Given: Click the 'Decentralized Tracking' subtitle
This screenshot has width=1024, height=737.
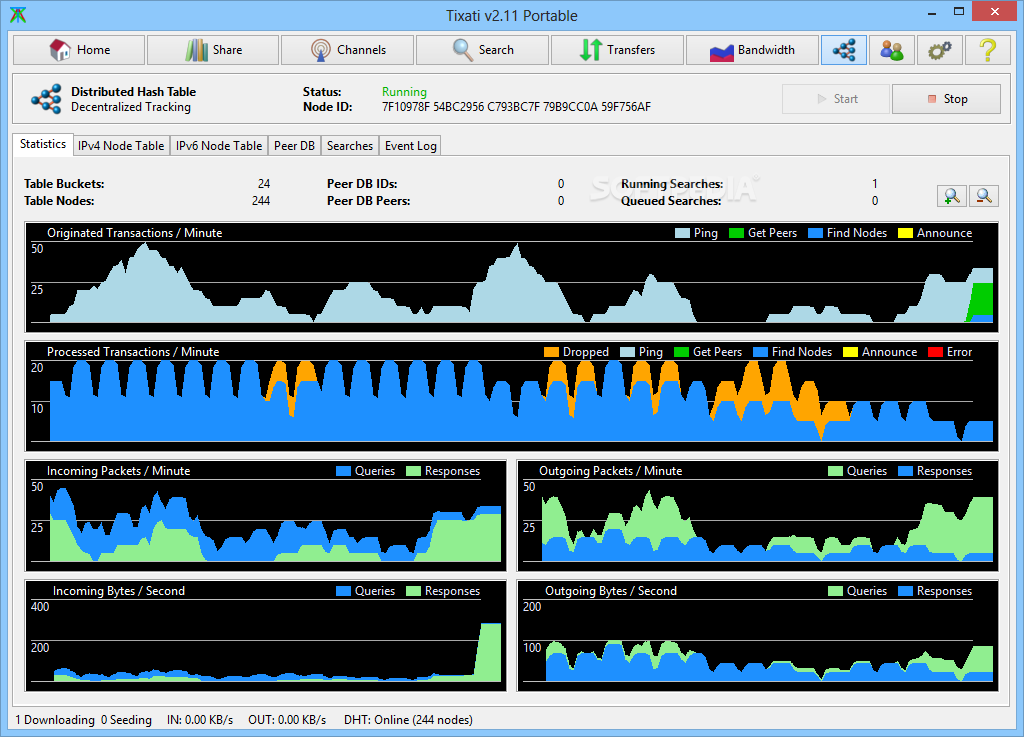Looking at the screenshot, I should [131, 107].
